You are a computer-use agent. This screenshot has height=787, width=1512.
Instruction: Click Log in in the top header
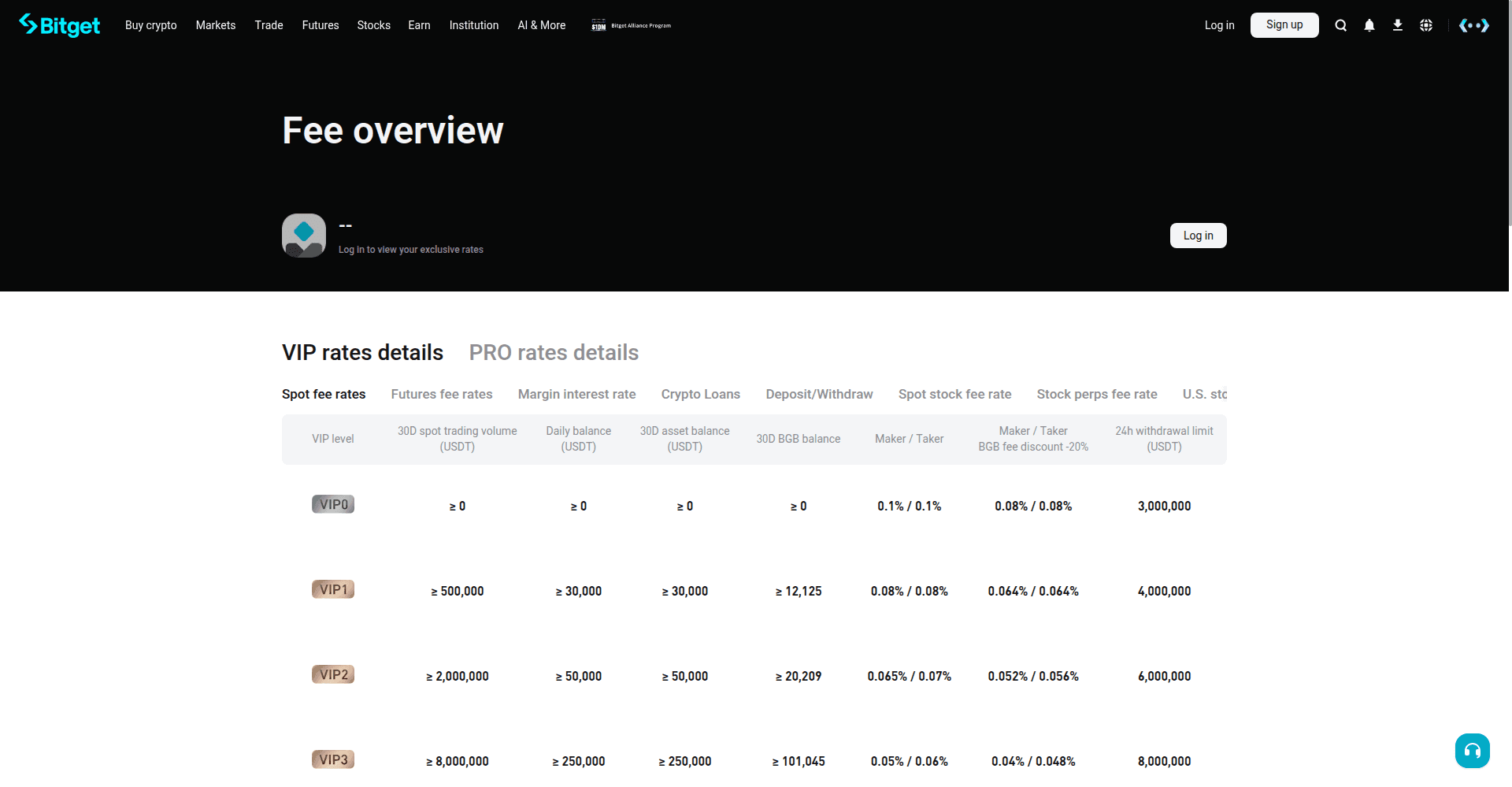1219,25
